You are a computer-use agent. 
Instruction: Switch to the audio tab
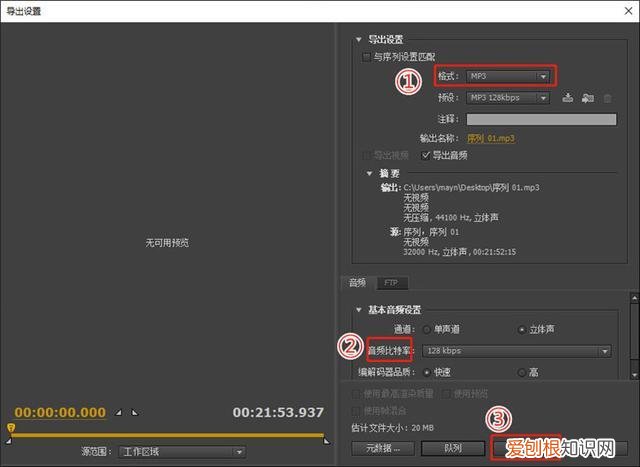(x=357, y=282)
